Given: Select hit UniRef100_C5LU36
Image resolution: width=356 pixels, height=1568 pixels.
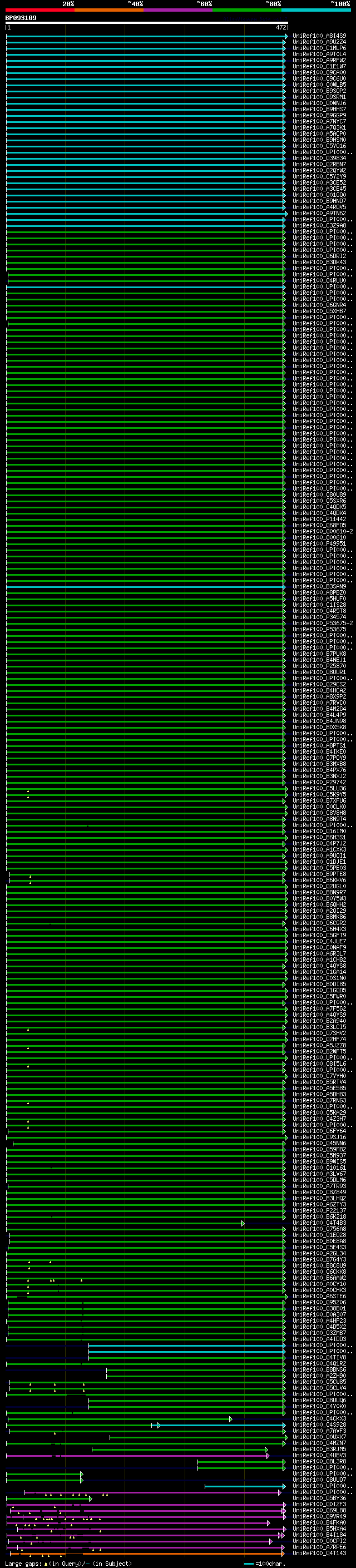Looking at the screenshot, I should [x=319, y=788].
